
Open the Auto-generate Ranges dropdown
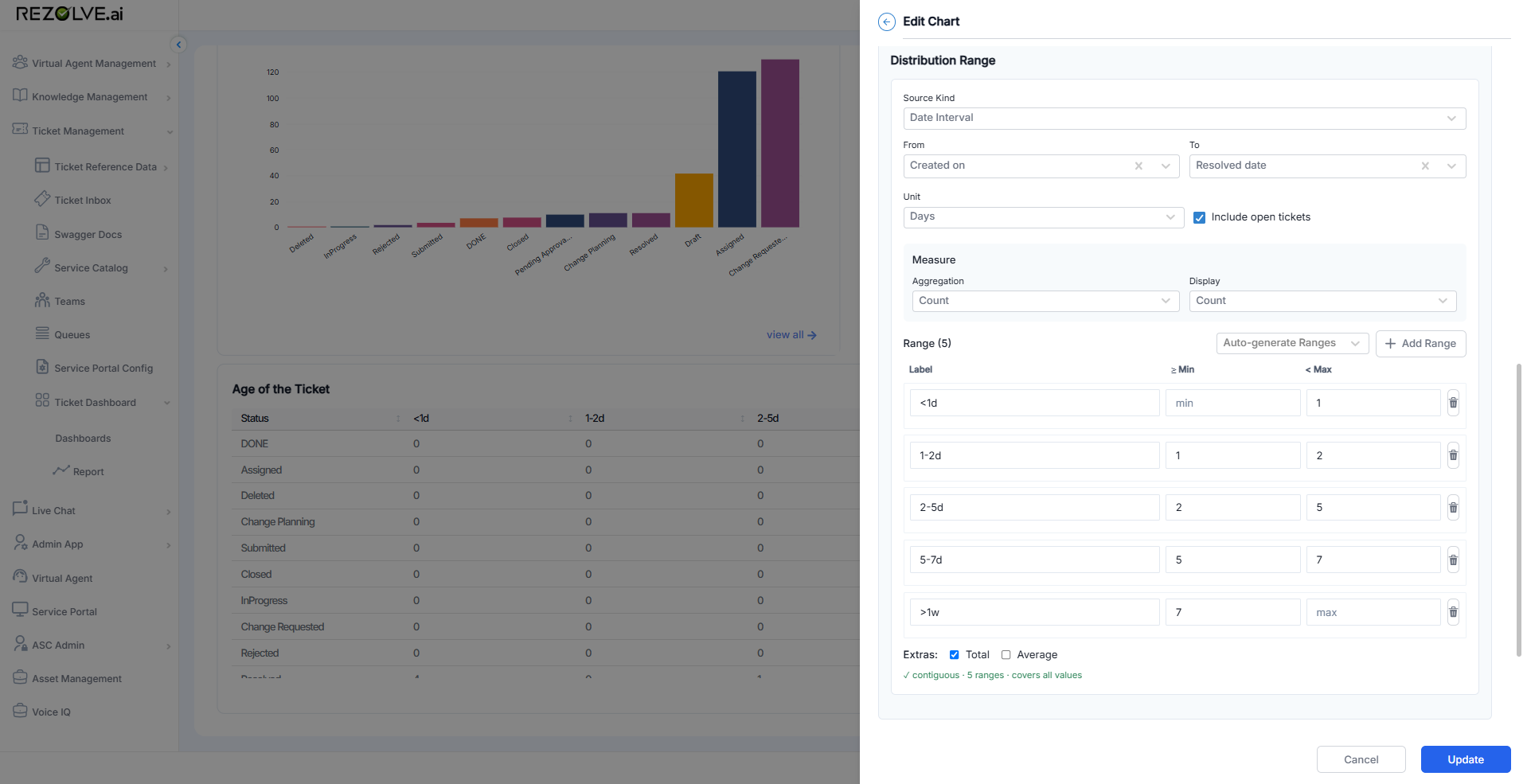pos(1292,343)
